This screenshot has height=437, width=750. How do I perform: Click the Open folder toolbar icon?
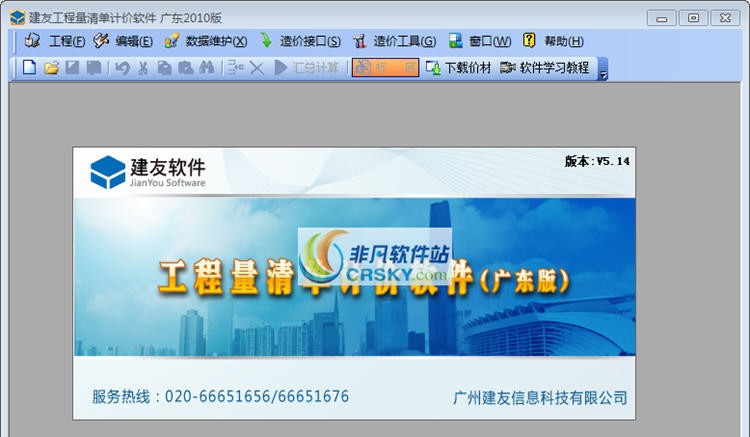pyautogui.click(x=51, y=67)
